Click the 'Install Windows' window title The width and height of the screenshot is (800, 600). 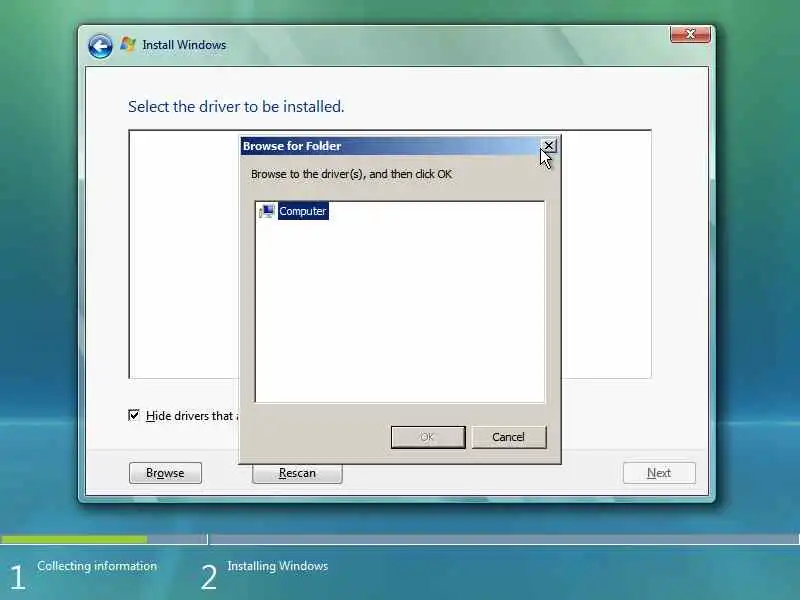(184, 45)
